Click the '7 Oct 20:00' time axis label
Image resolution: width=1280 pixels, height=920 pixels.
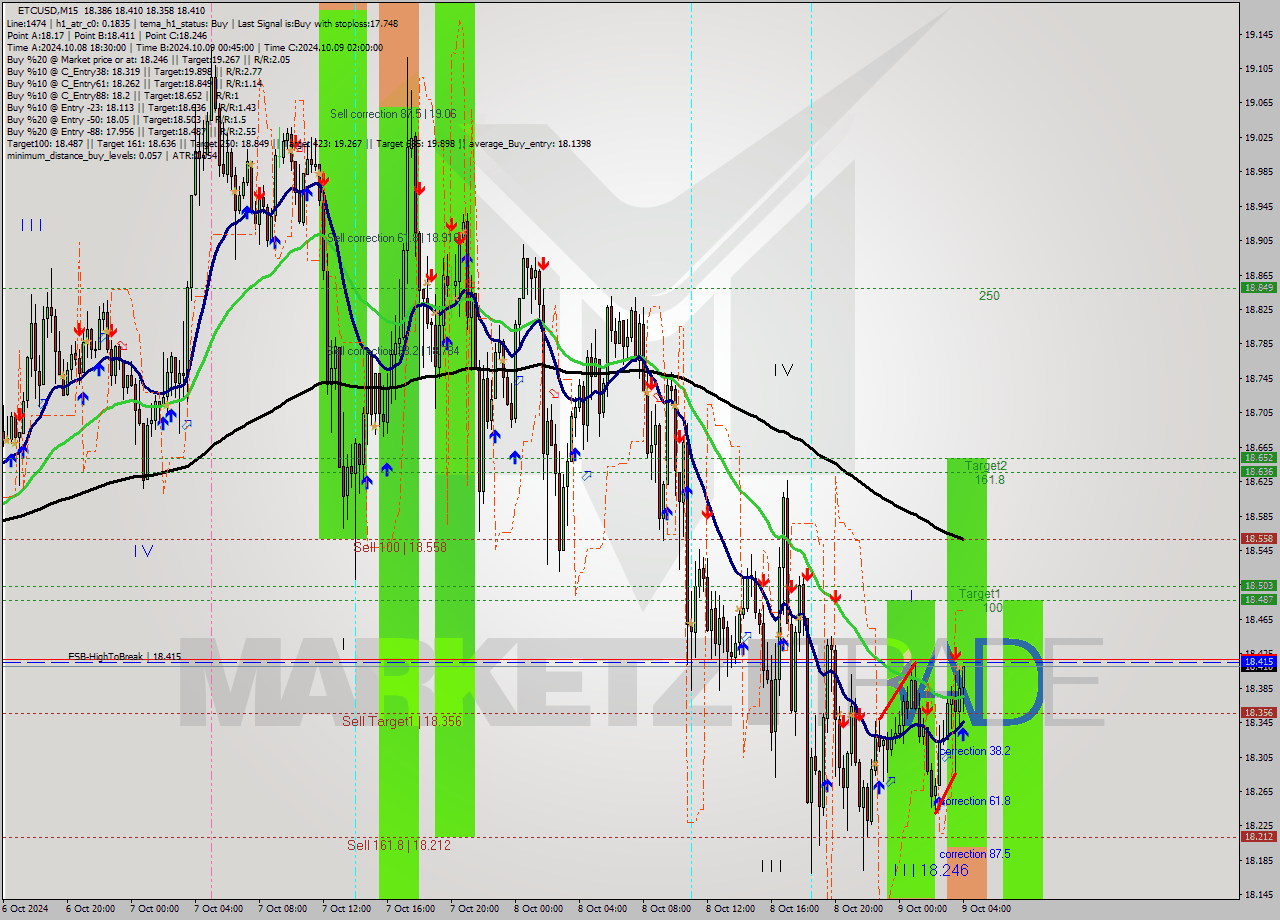(x=473, y=909)
